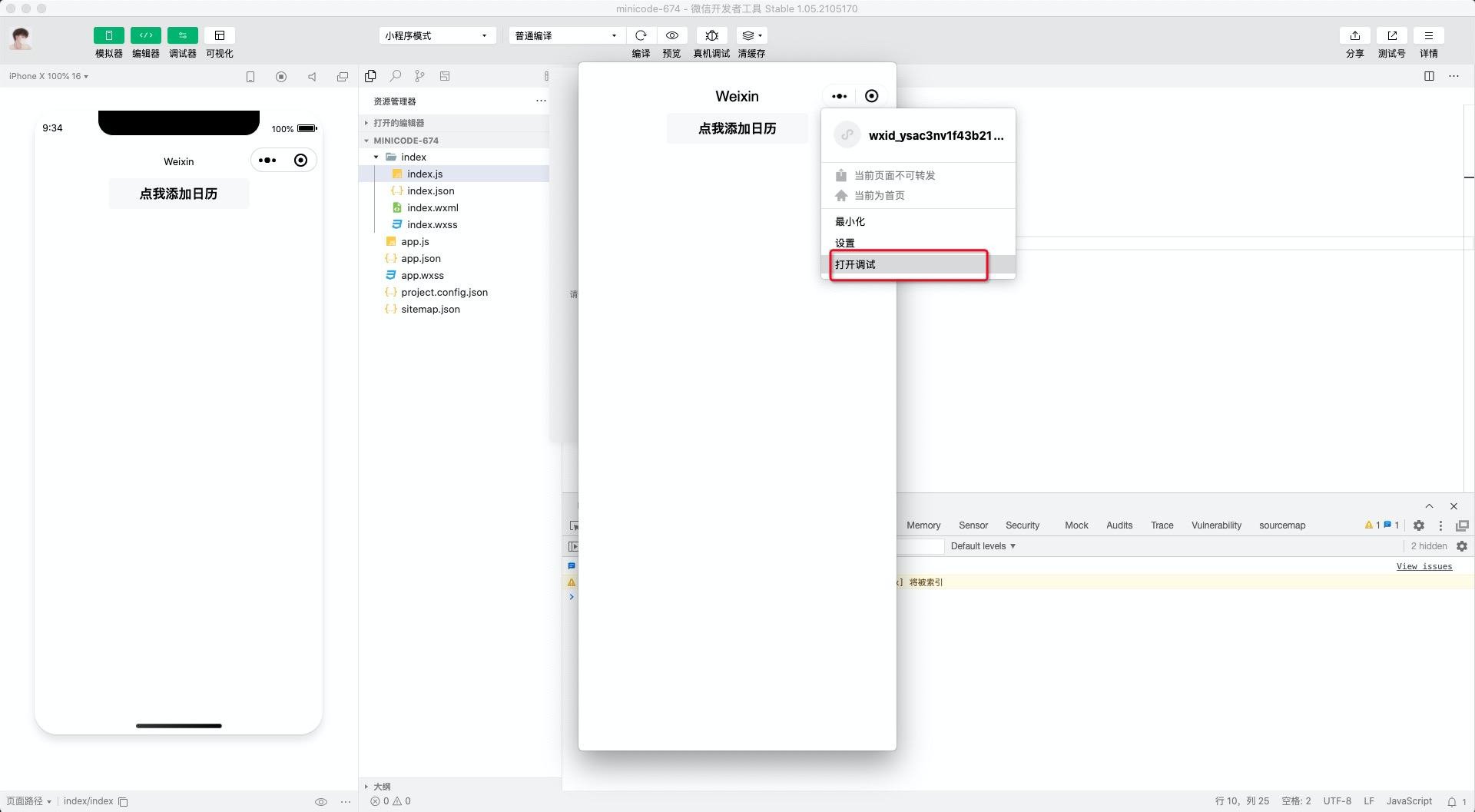Viewport: 1475px width, 812px height.
Task: Open the source control branch icon
Action: tap(419, 76)
